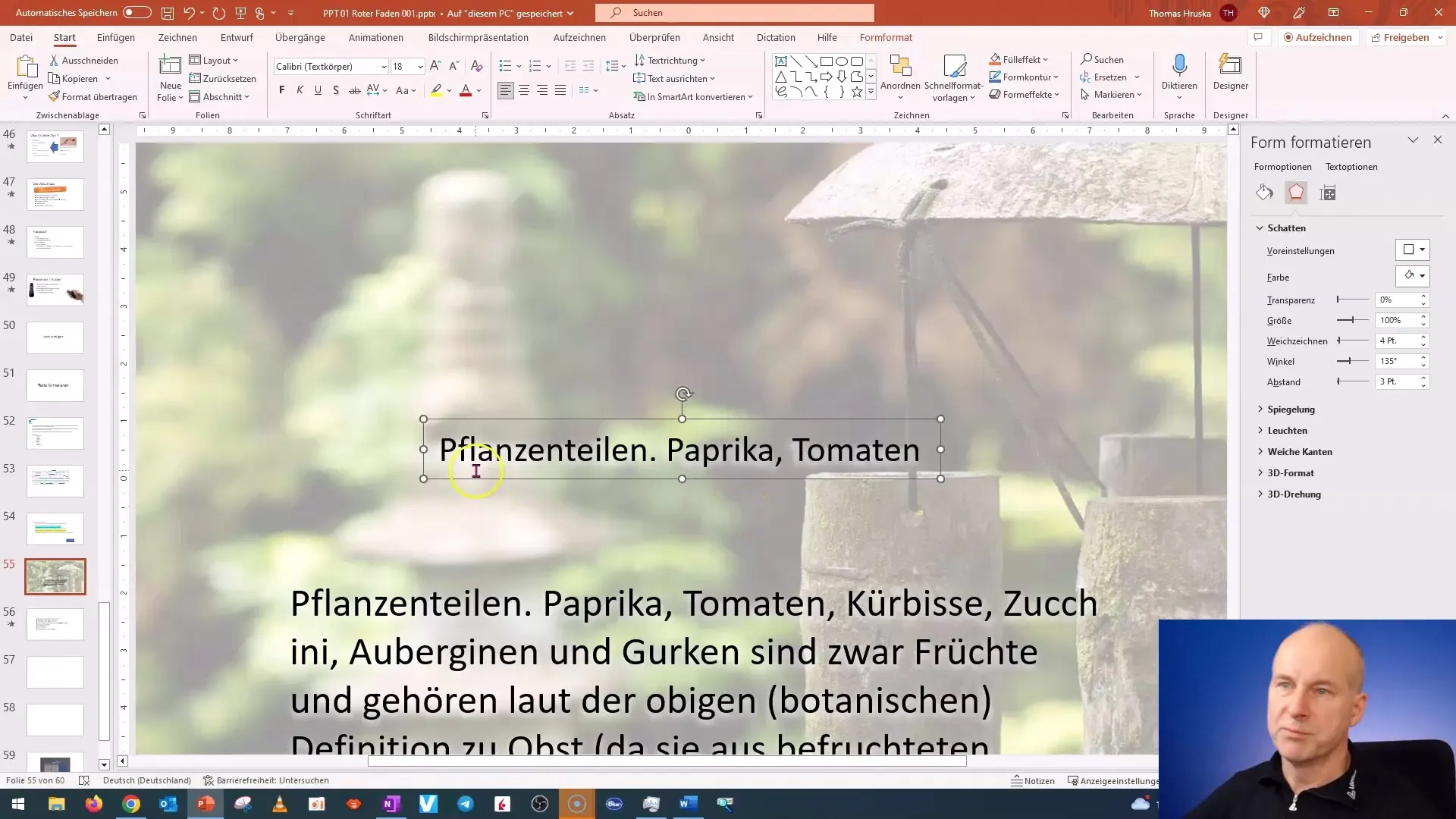Switch to the Entwurf tab
Image resolution: width=1456 pixels, height=819 pixels.
[237, 37]
